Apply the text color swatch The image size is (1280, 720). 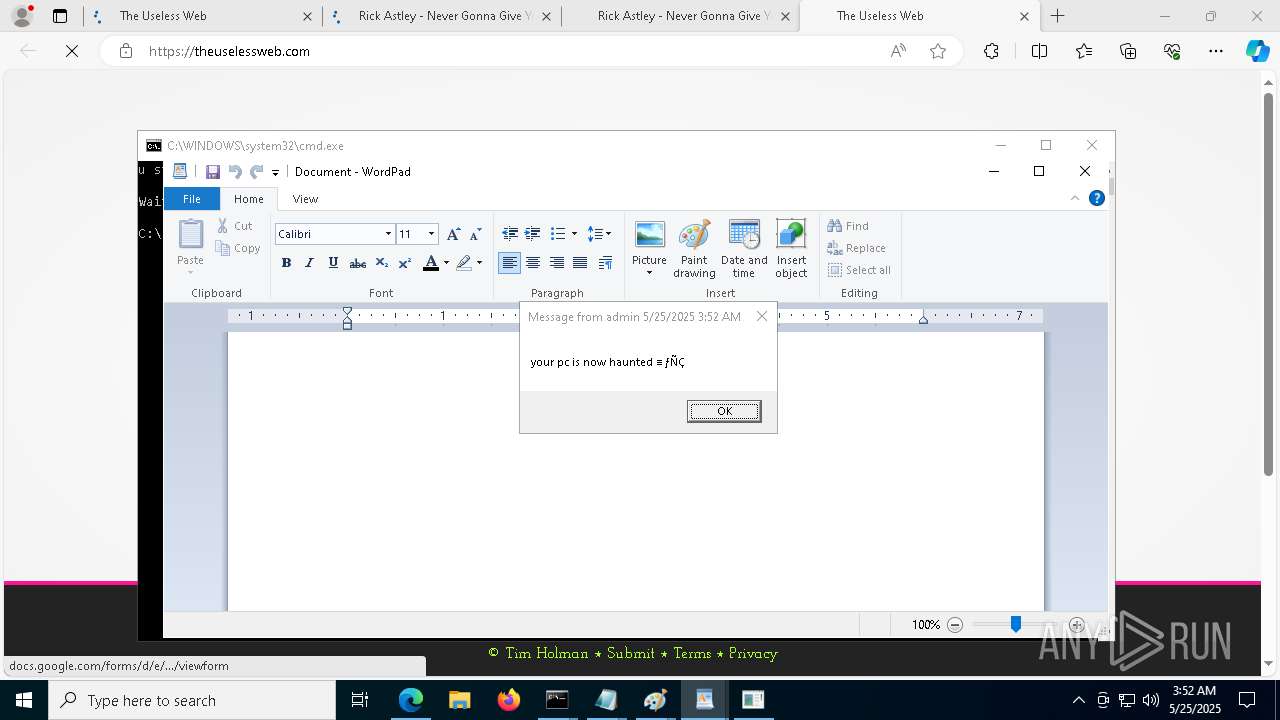point(430,263)
